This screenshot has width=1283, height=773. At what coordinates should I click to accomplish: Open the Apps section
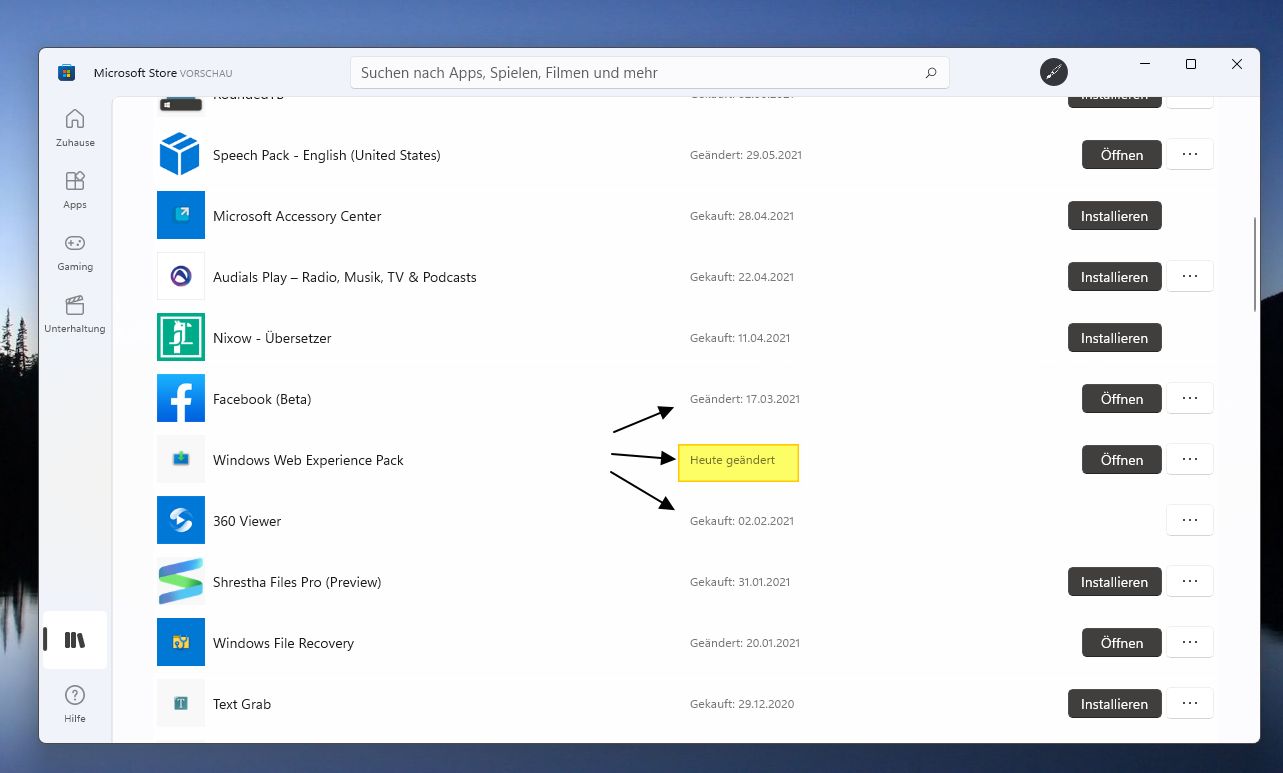pos(75,190)
